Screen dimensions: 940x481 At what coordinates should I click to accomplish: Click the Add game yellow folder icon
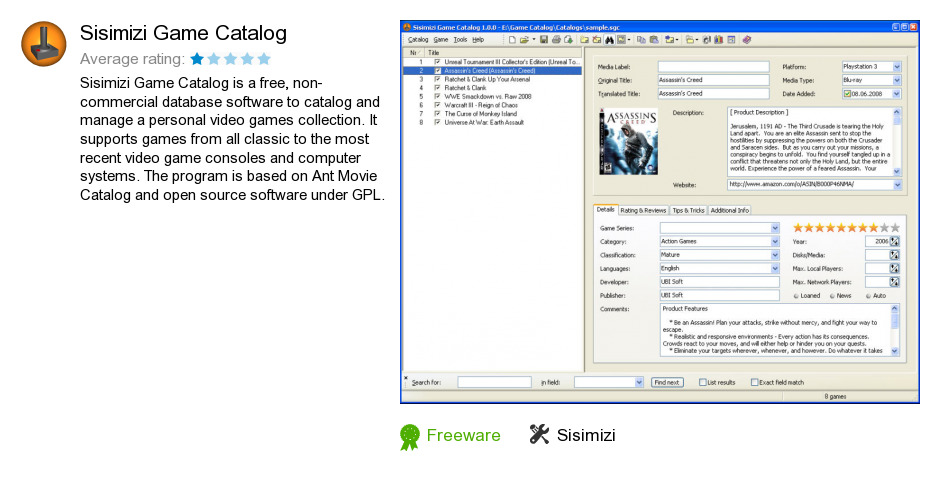pos(585,40)
